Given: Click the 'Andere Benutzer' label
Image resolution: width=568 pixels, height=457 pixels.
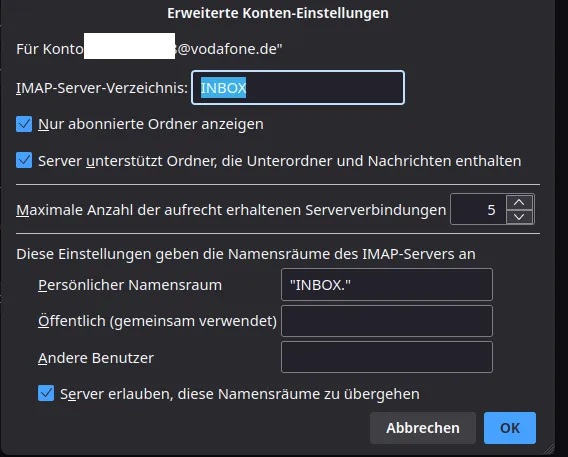Looking at the screenshot, I should click(x=96, y=358).
